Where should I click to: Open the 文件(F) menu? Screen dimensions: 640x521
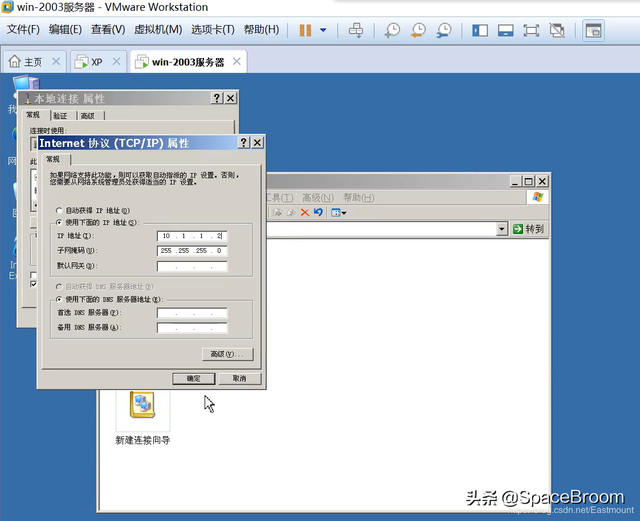pyautogui.click(x=23, y=29)
